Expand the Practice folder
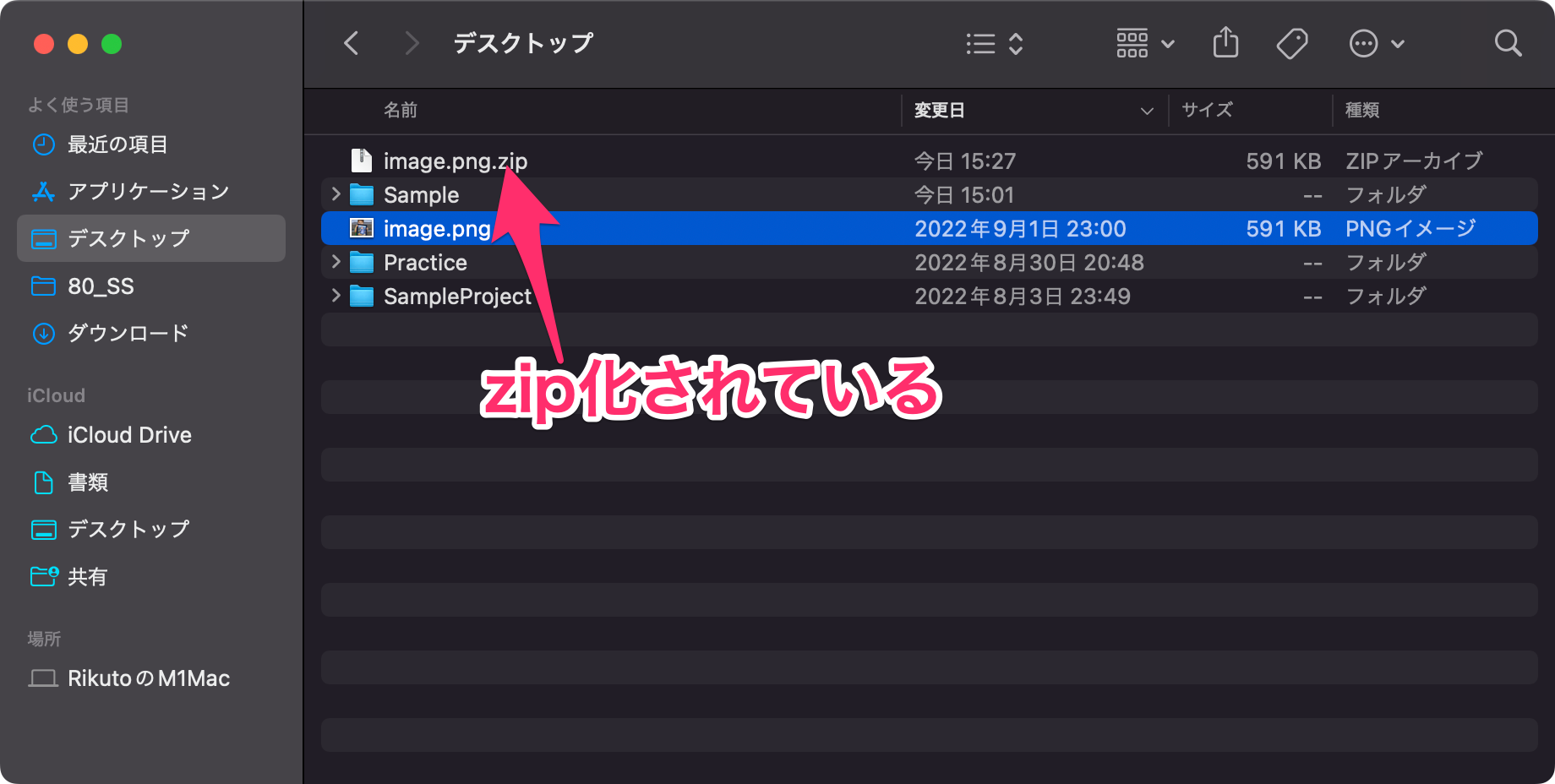This screenshot has height=784, width=1555. (x=335, y=262)
